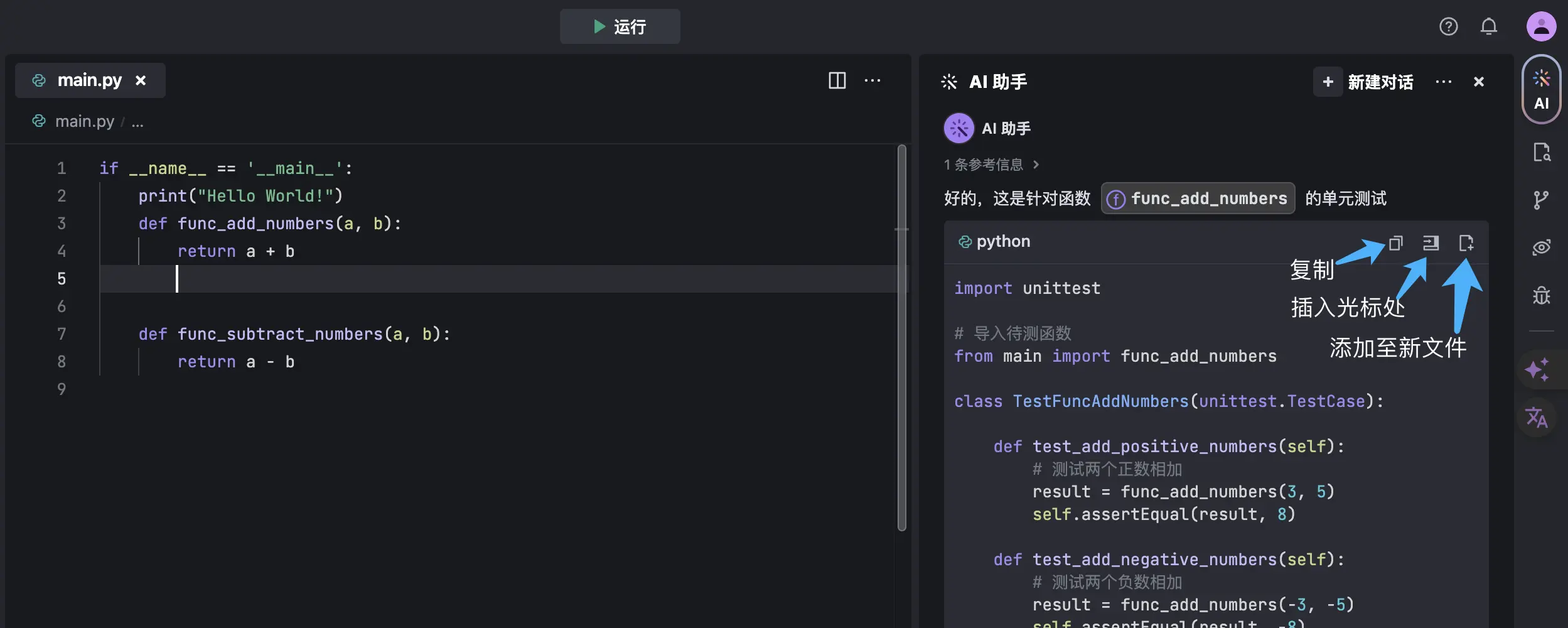The image size is (1568, 628).
Task: Split the editor with split-view icon
Action: tap(837, 80)
